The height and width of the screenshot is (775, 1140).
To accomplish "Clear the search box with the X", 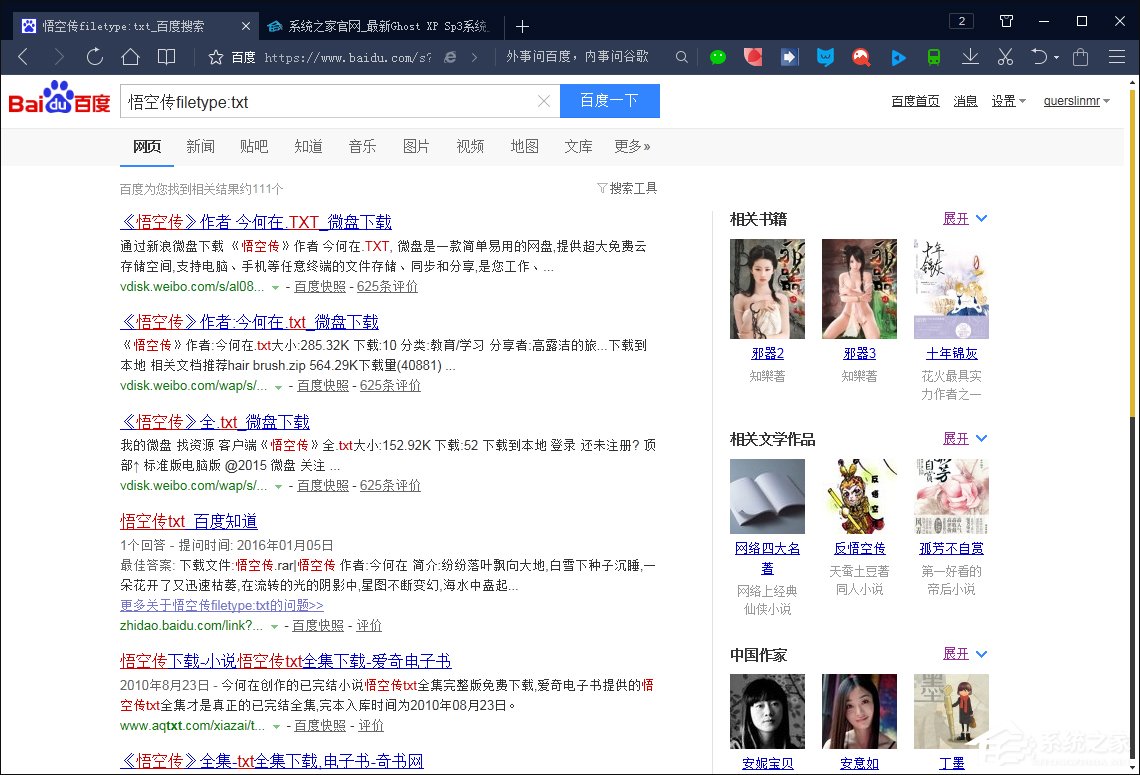I will [543, 101].
